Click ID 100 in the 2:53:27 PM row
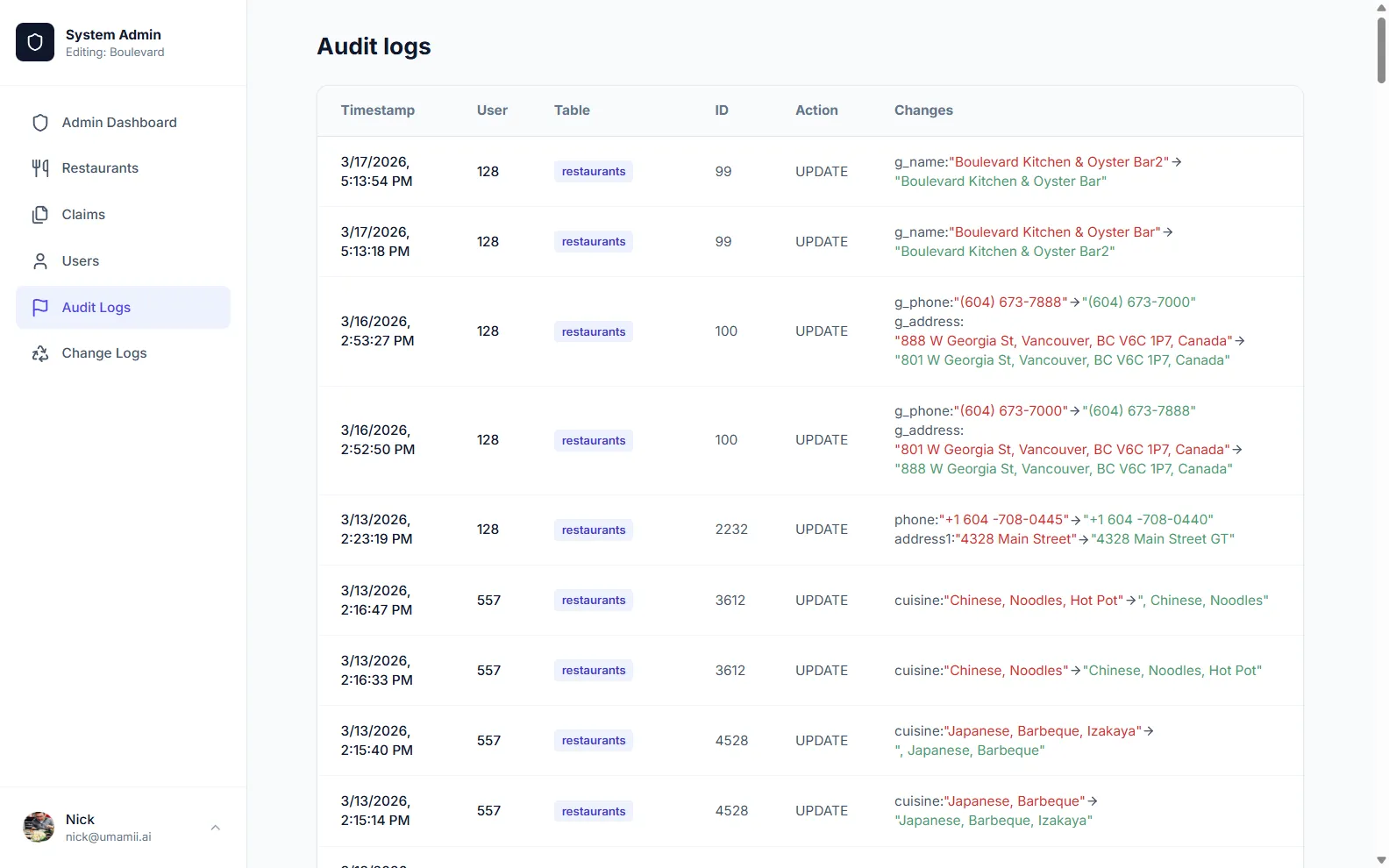The height and width of the screenshot is (868, 1389). (726, 331)
